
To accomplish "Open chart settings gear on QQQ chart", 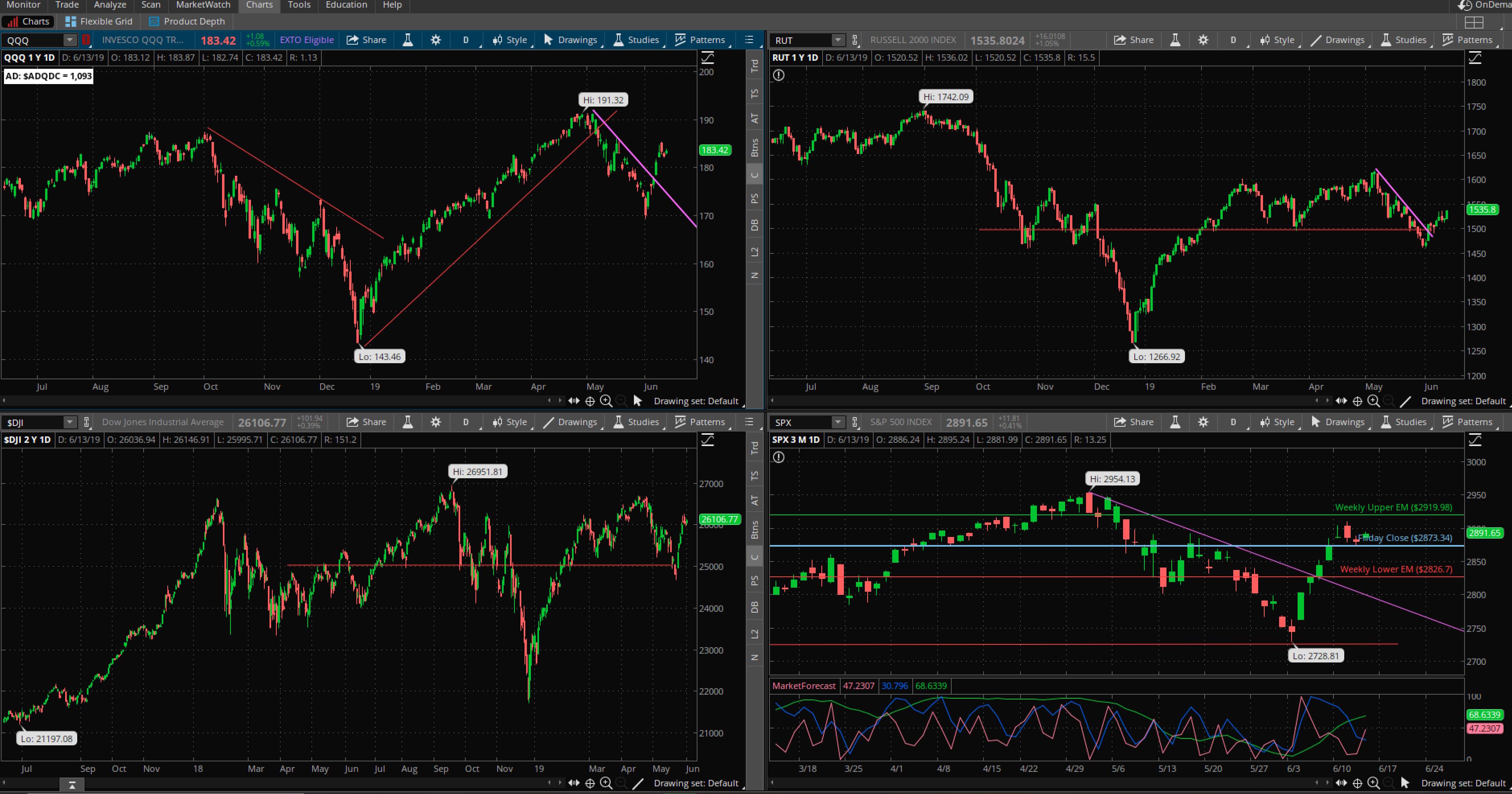I will 436,40.
